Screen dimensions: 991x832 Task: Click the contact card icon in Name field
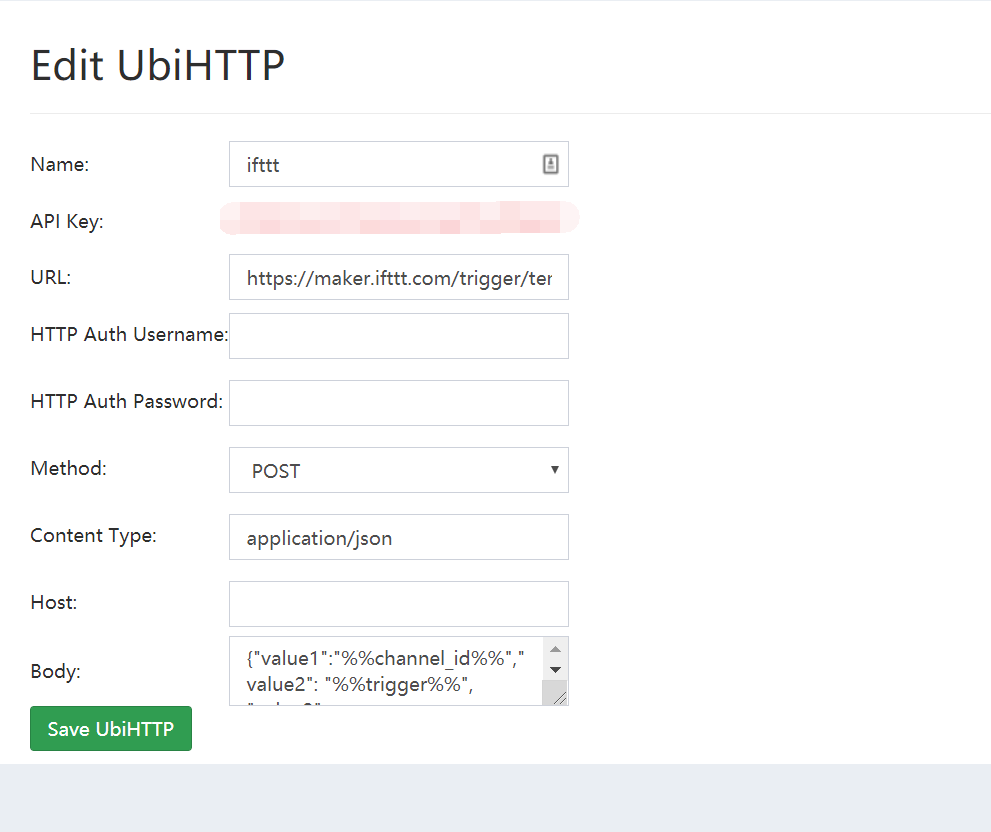[550, 165]
